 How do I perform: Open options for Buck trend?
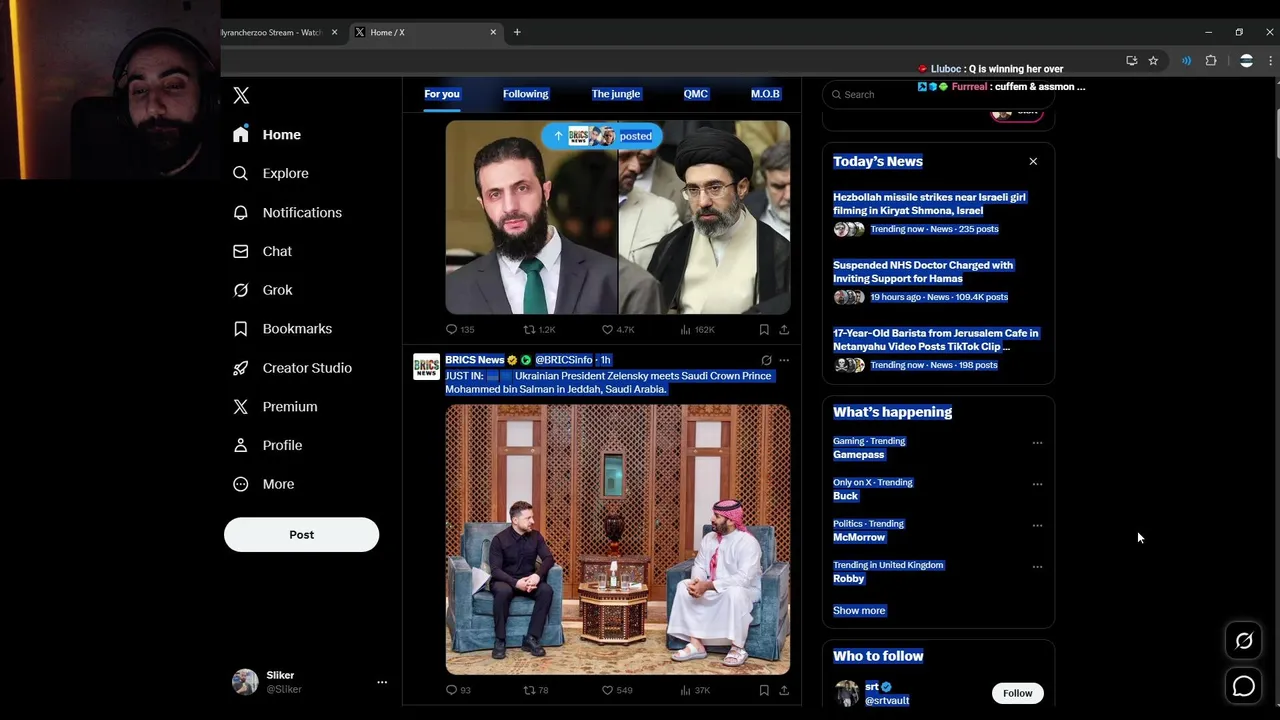pyautogui.click(x=1037, y=484)
